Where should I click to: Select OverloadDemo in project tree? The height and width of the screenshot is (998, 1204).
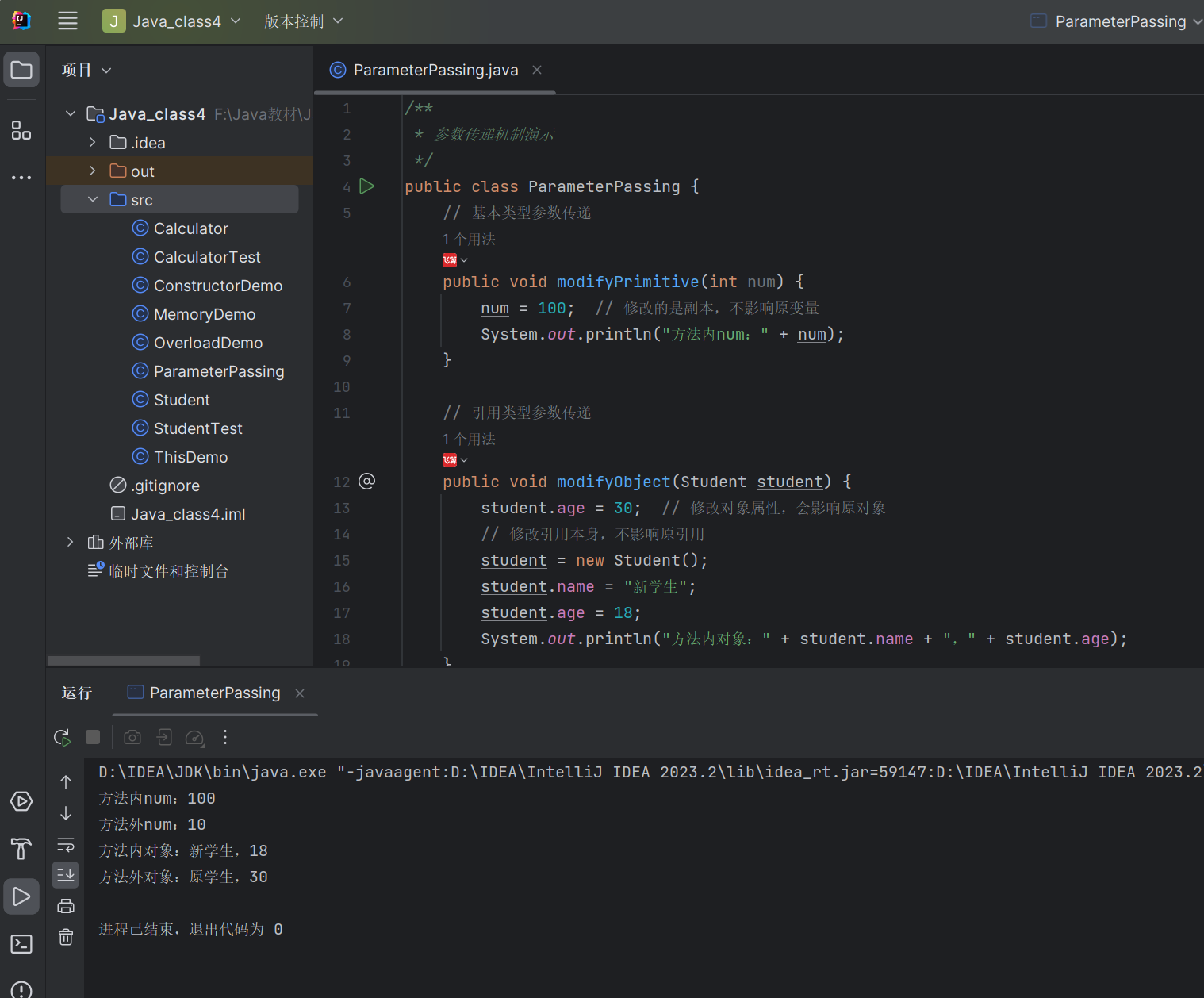click(209, 343)
